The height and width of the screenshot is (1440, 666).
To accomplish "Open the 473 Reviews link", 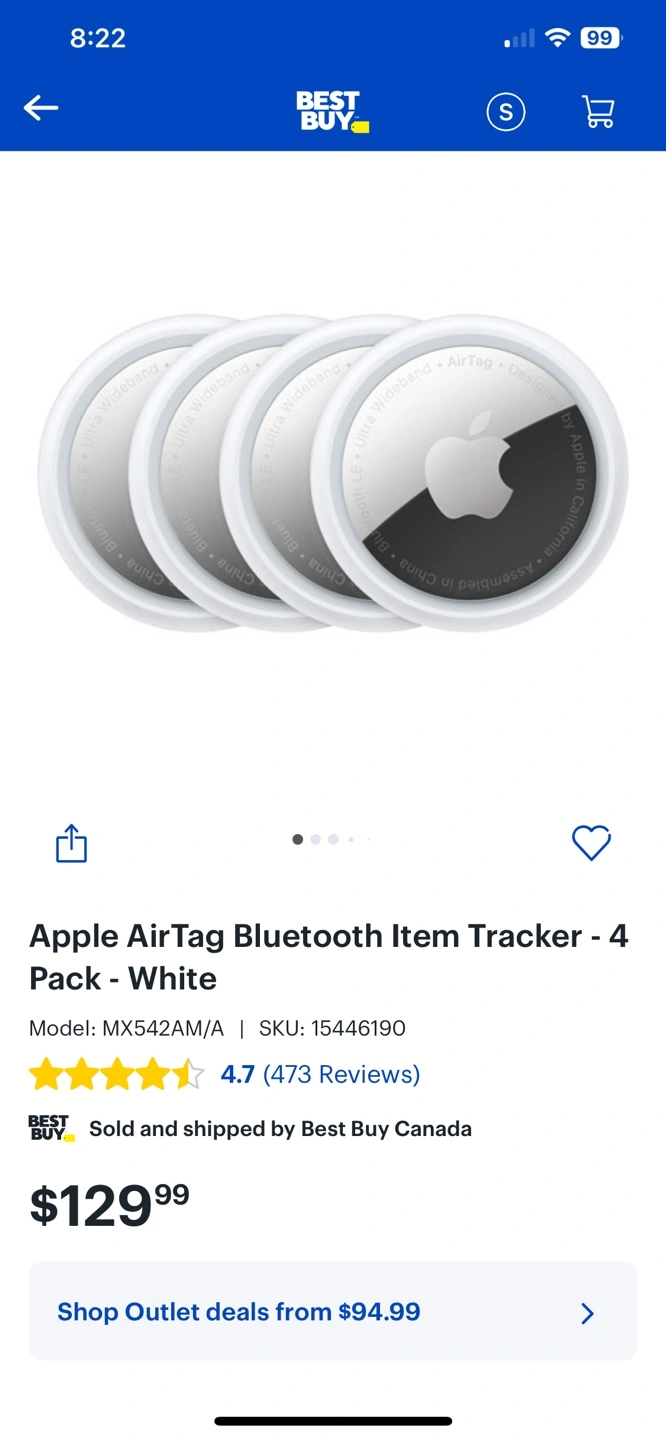I will tap(341, 1075).
